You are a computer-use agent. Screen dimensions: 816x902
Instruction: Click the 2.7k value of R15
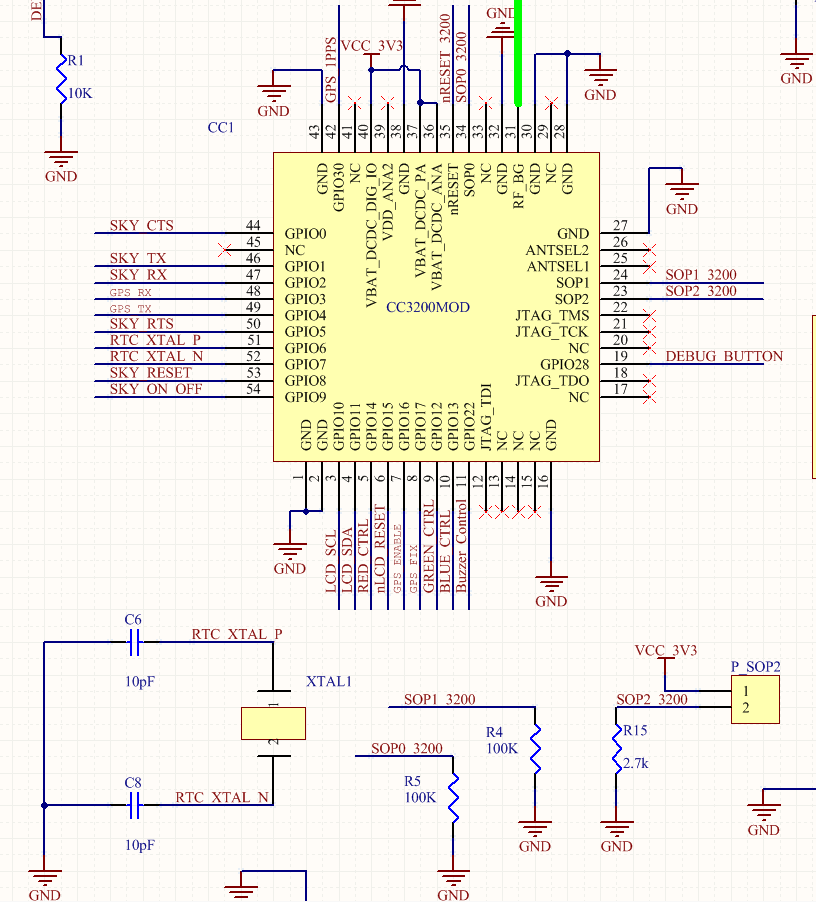tap(635, 763)
